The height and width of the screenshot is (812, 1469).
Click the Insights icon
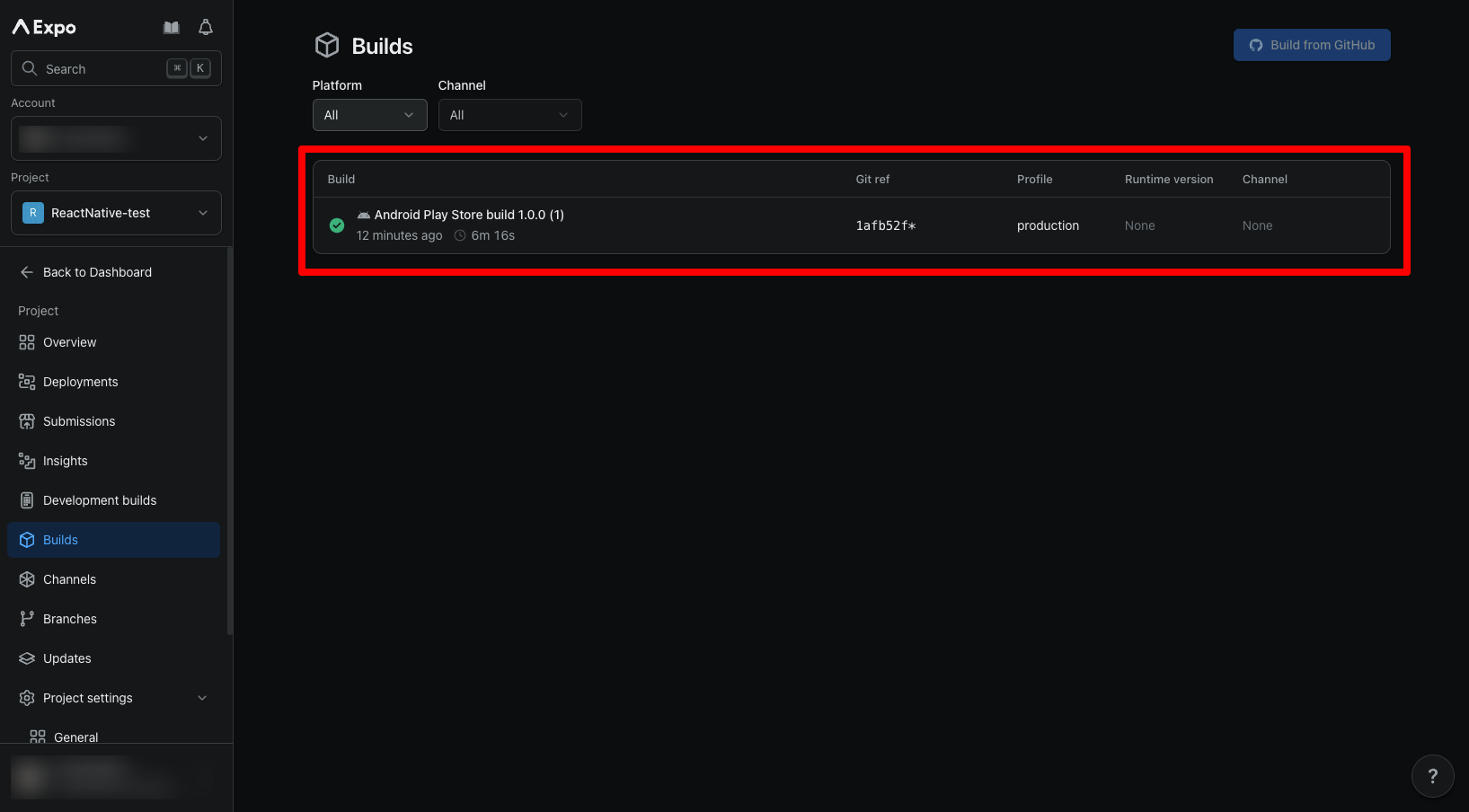(27, 461)
